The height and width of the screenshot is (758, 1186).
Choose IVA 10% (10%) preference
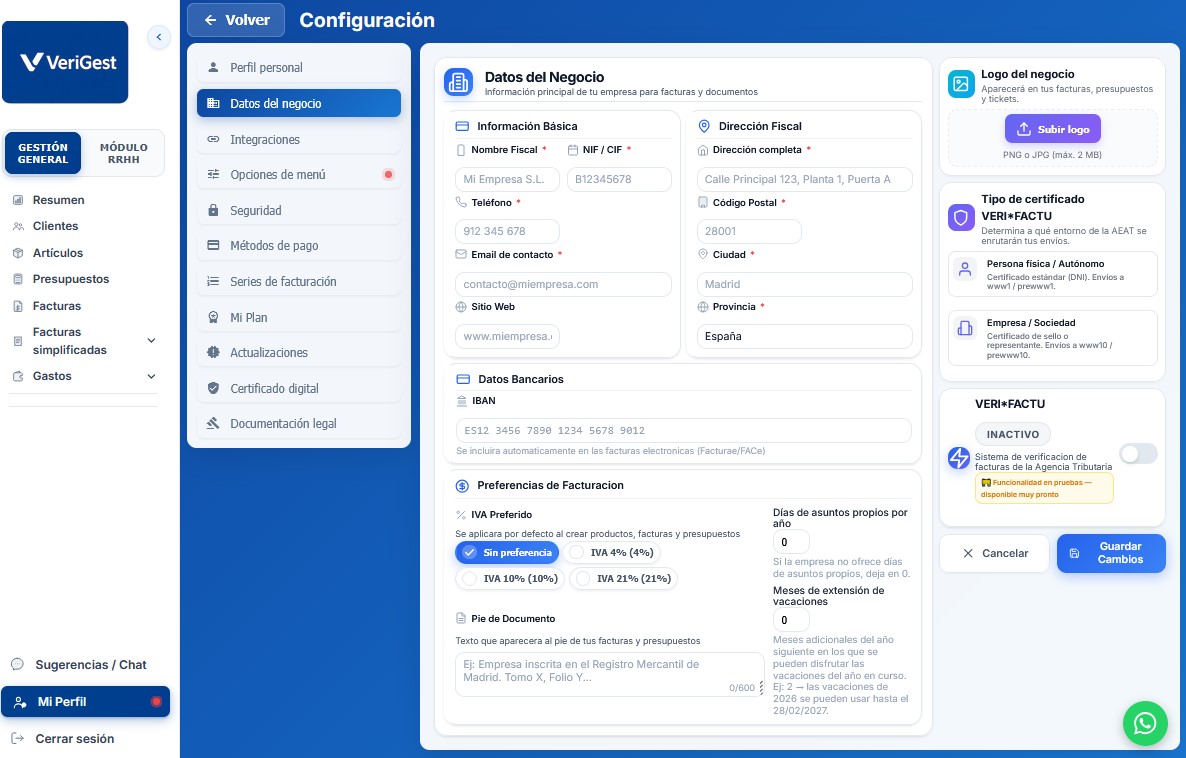click(510, 579)
